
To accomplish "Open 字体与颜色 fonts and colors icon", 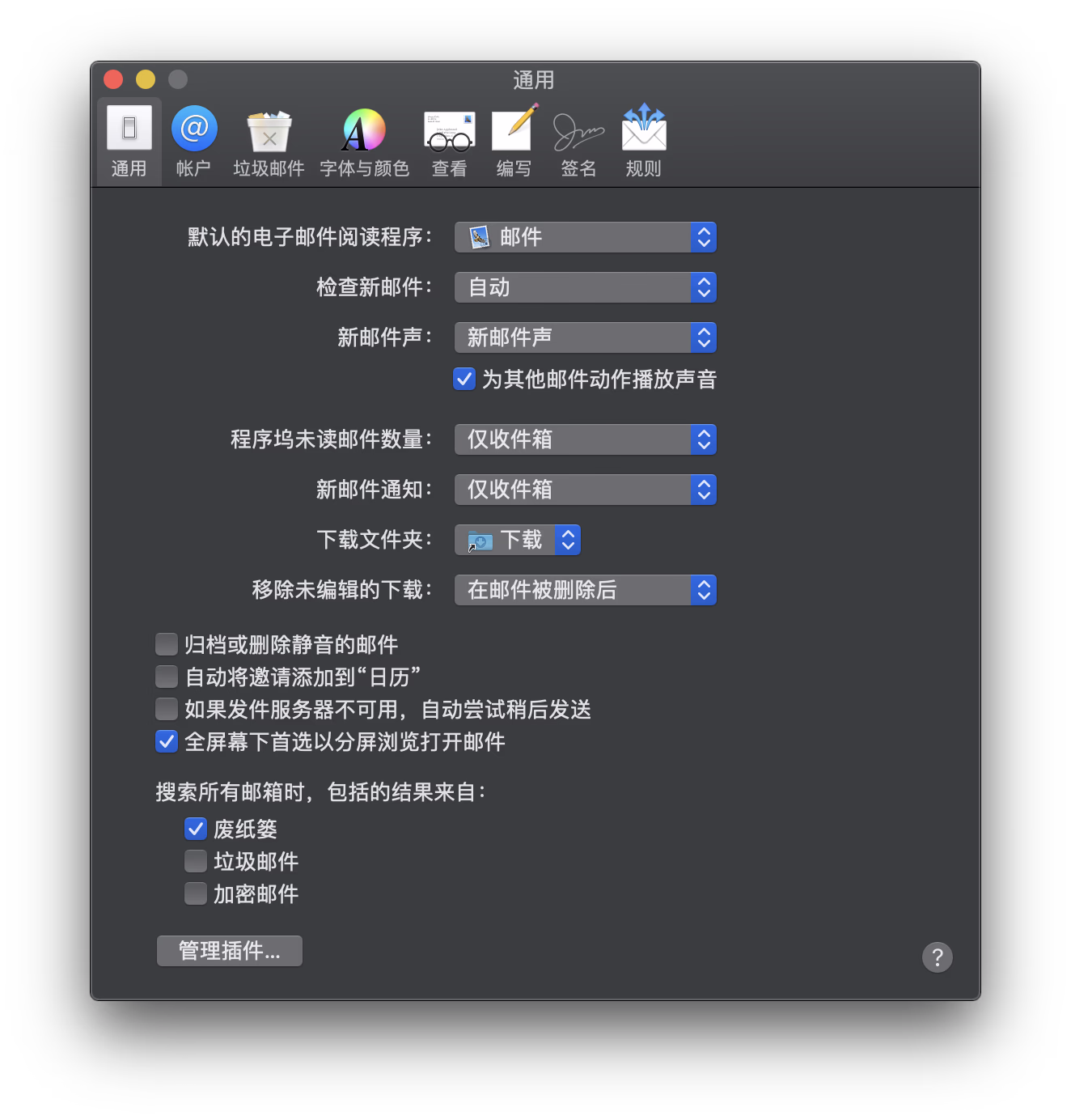I will (x=364, y=131).
